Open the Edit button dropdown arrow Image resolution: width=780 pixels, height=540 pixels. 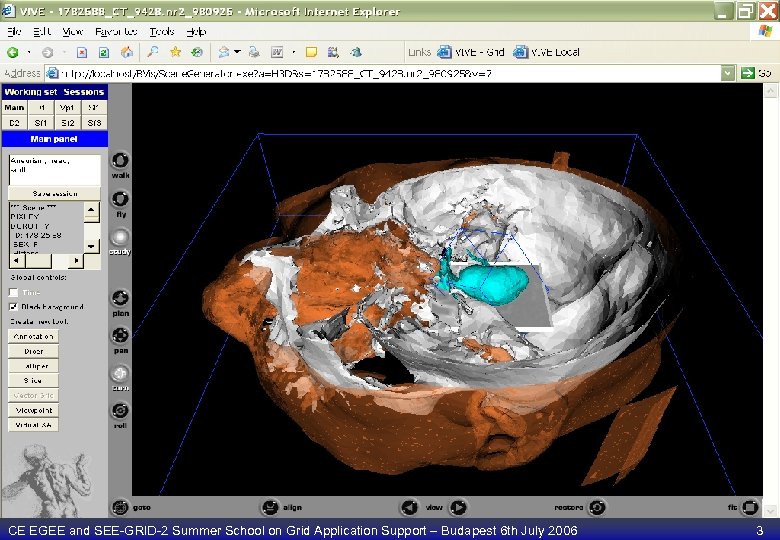(x=294, y=52)
